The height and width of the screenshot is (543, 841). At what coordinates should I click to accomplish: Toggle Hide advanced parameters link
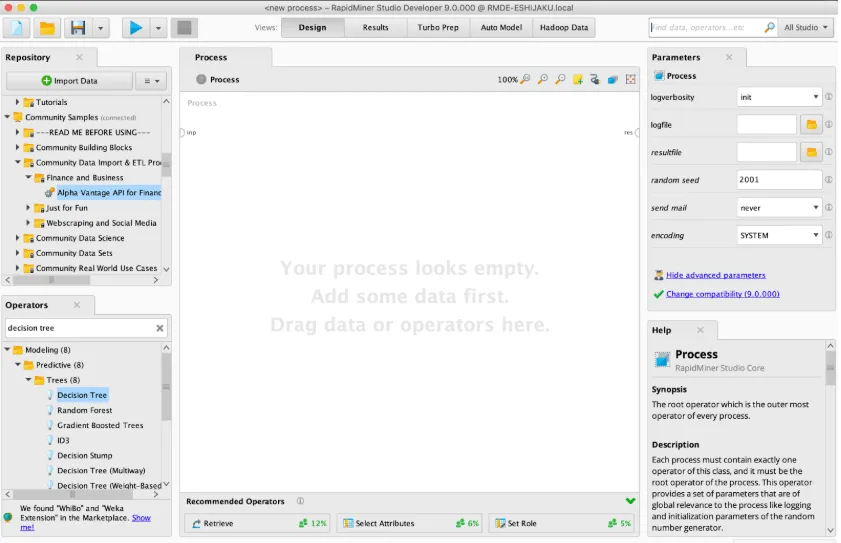pyautogui.click(x=715, y=275)
